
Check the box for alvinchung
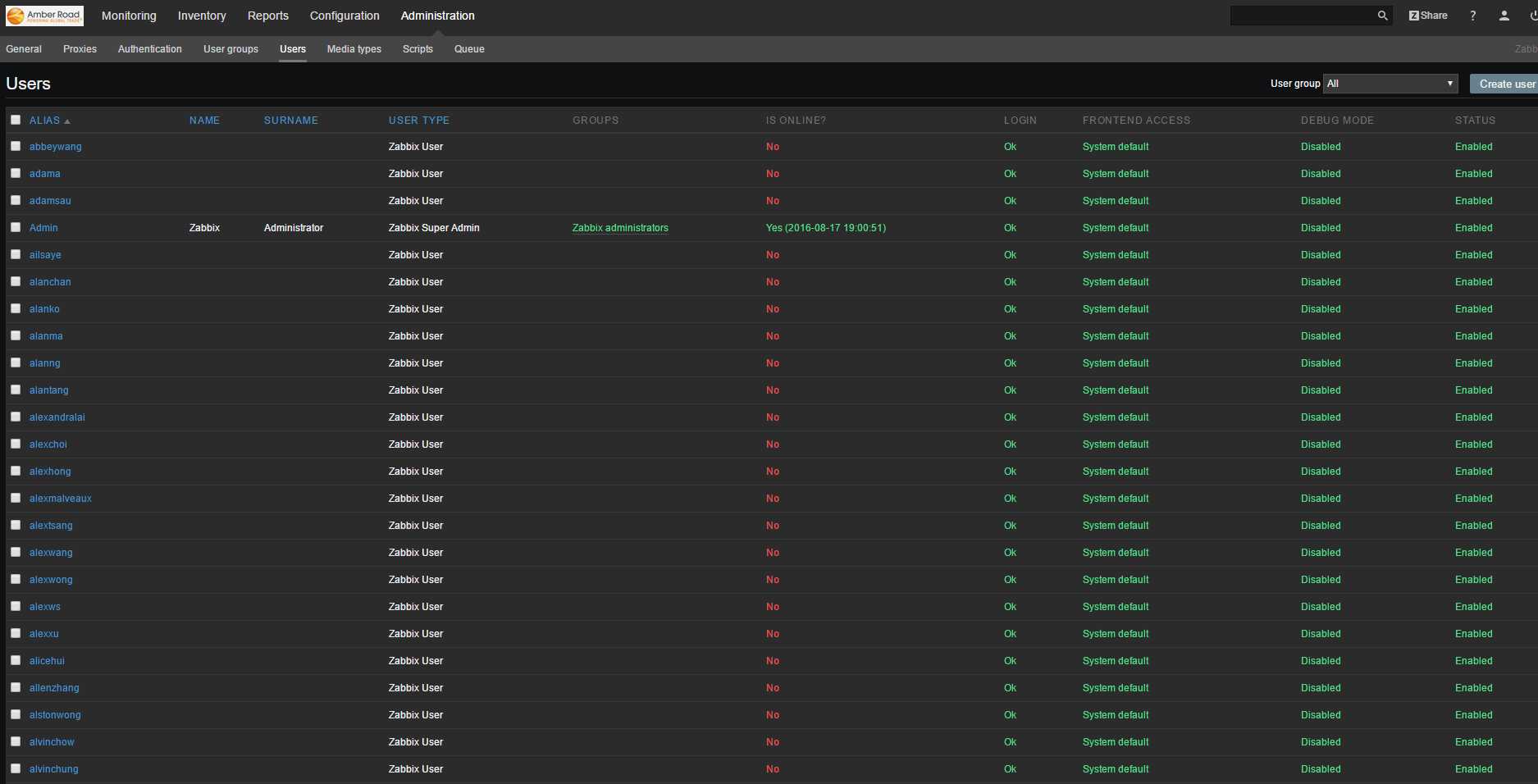16,768
